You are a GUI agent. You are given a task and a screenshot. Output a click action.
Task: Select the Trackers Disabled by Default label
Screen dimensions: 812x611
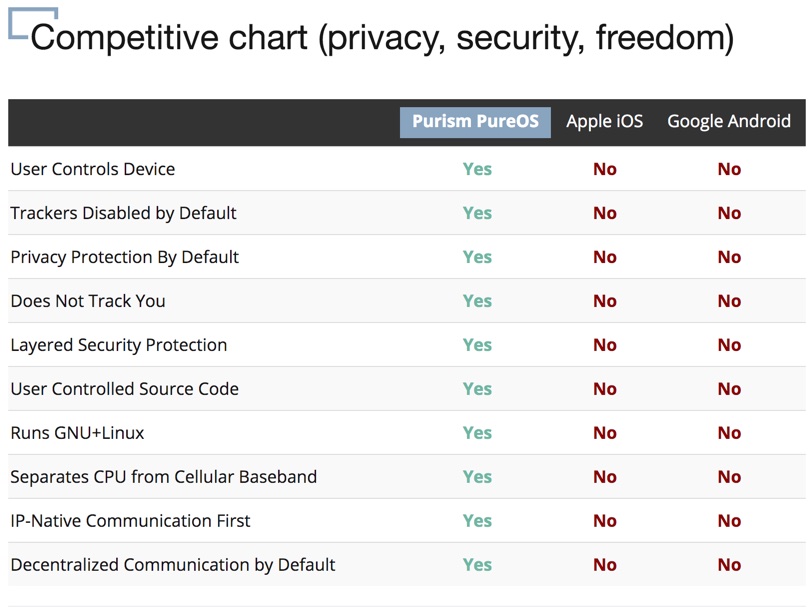click(x=123, y=213)
